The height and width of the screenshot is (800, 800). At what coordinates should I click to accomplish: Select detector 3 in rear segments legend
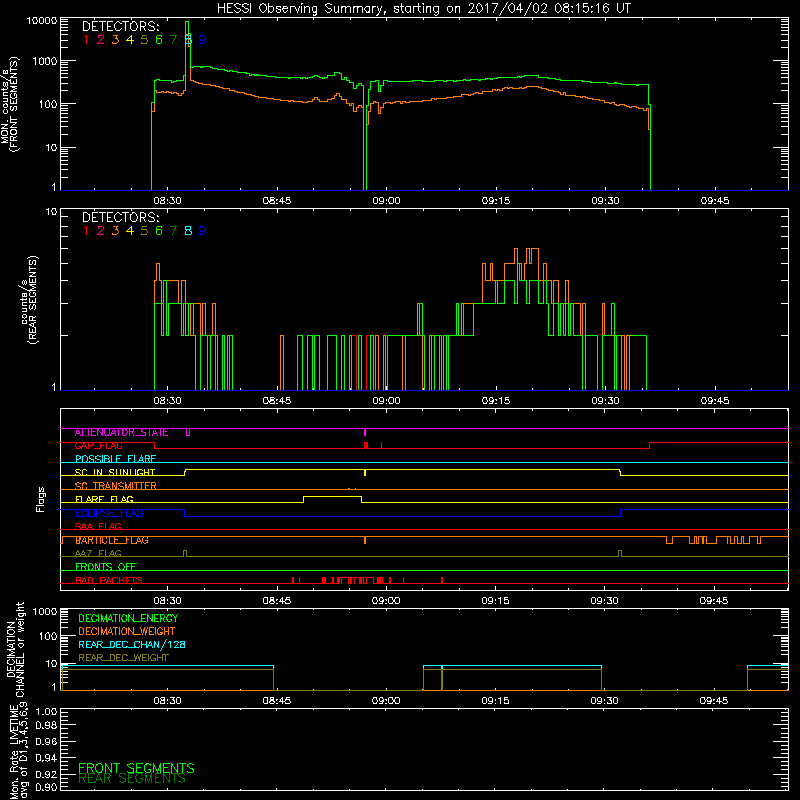[115, 231]
